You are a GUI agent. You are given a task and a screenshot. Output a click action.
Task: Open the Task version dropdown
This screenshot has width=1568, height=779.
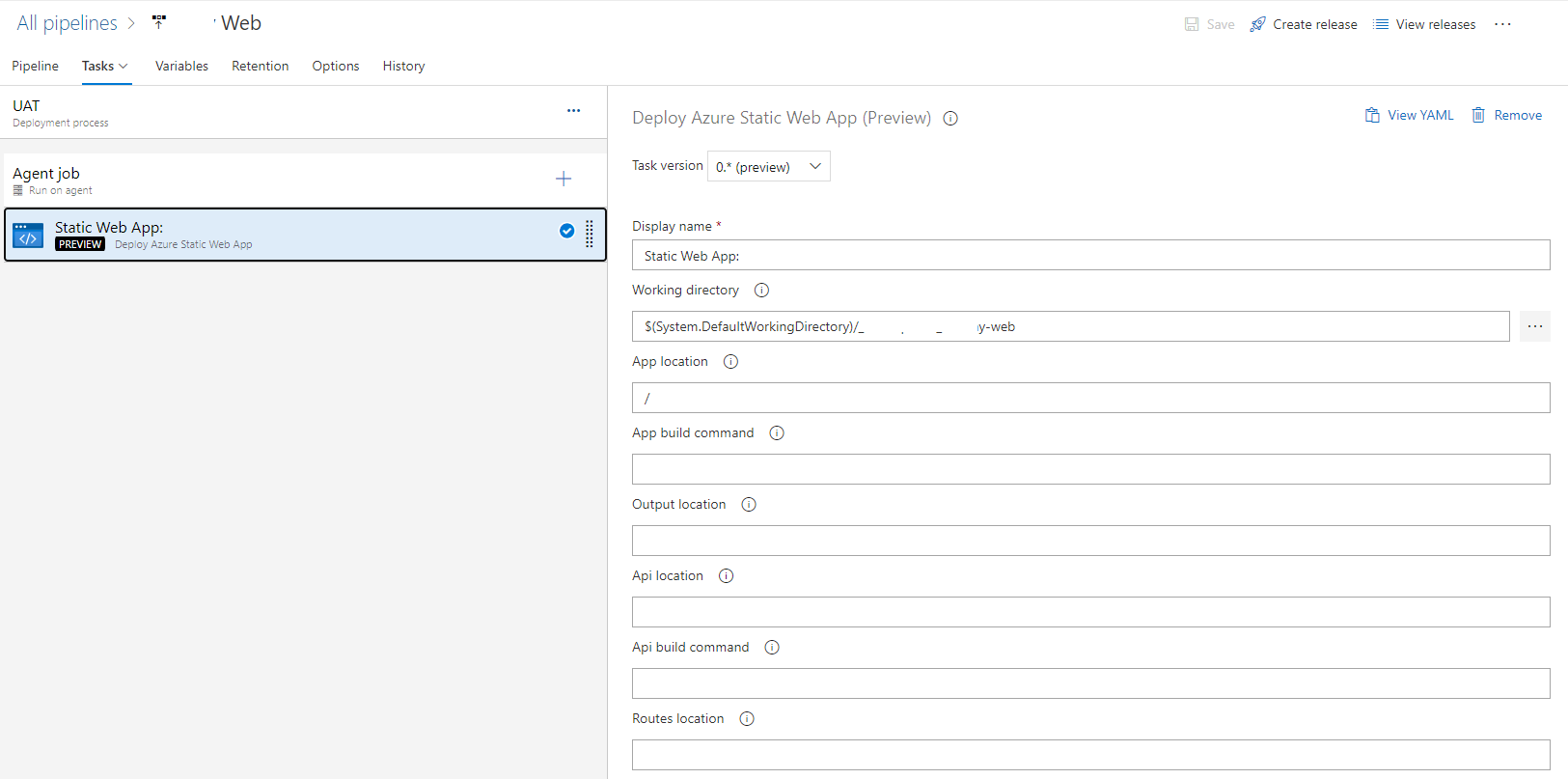769,166
